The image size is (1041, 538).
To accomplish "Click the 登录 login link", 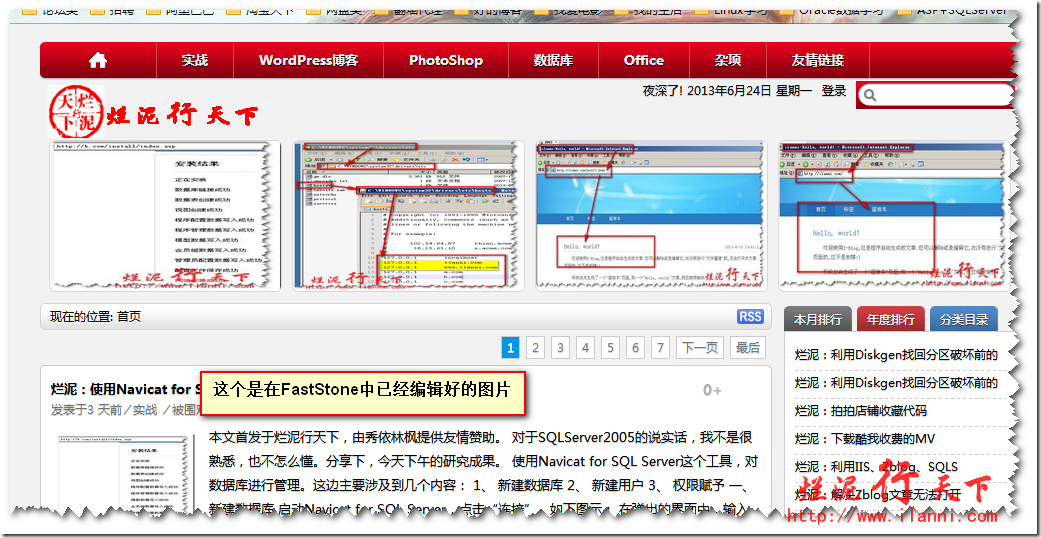I will click(834, 91).
